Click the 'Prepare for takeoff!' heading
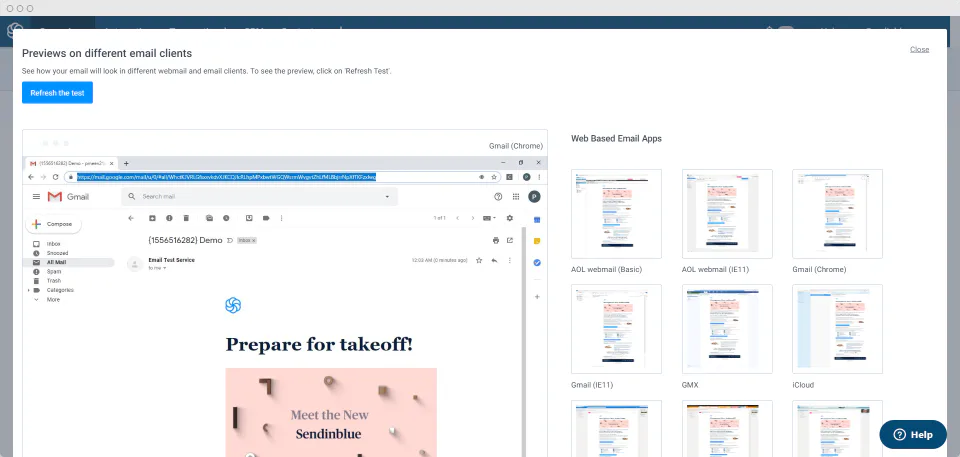The image size is (960, 457). [320, 344]
